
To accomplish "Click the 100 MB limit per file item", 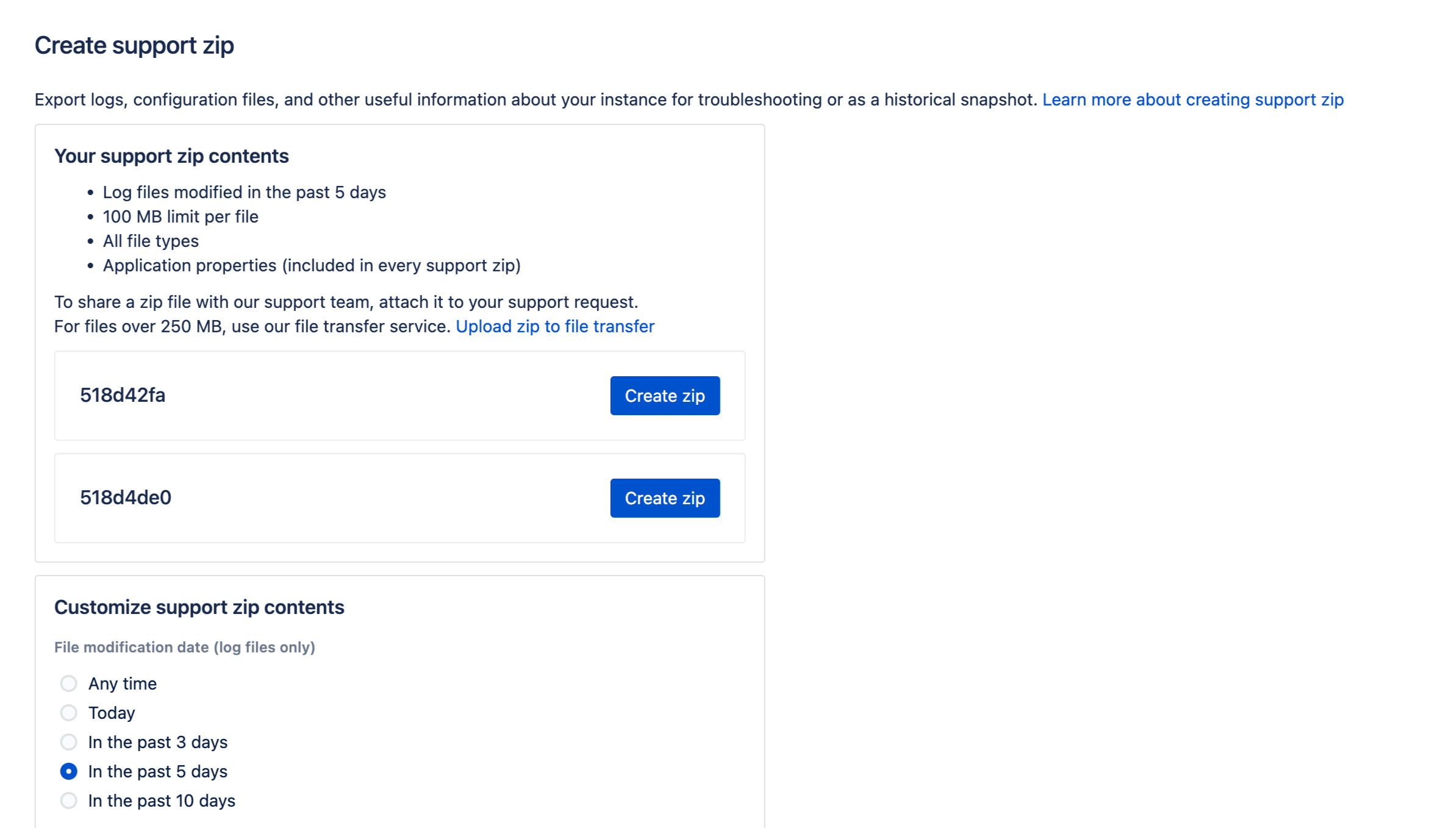I will click(181, 216).
